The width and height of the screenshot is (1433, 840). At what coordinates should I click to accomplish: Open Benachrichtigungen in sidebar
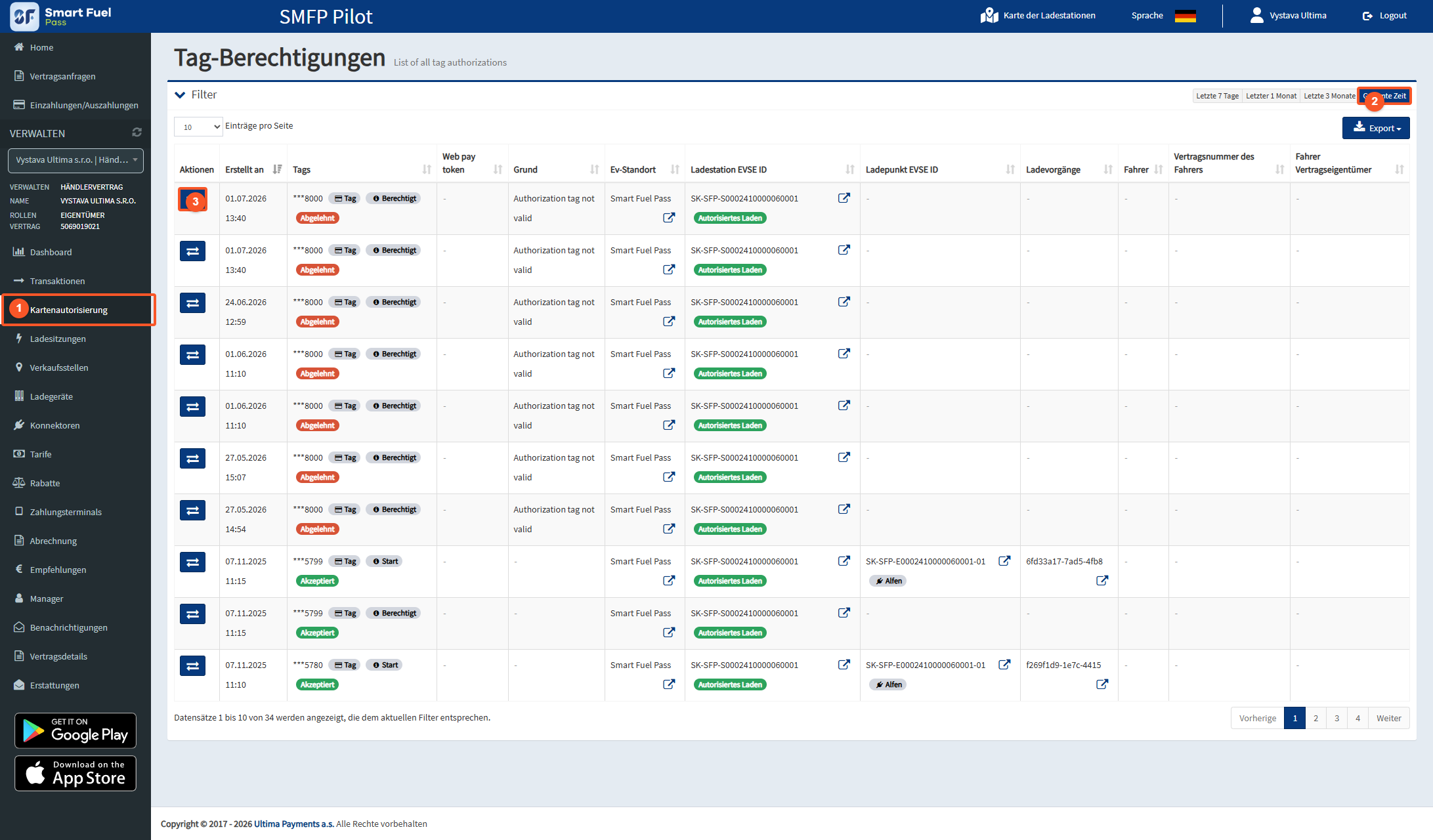(75, 627)
